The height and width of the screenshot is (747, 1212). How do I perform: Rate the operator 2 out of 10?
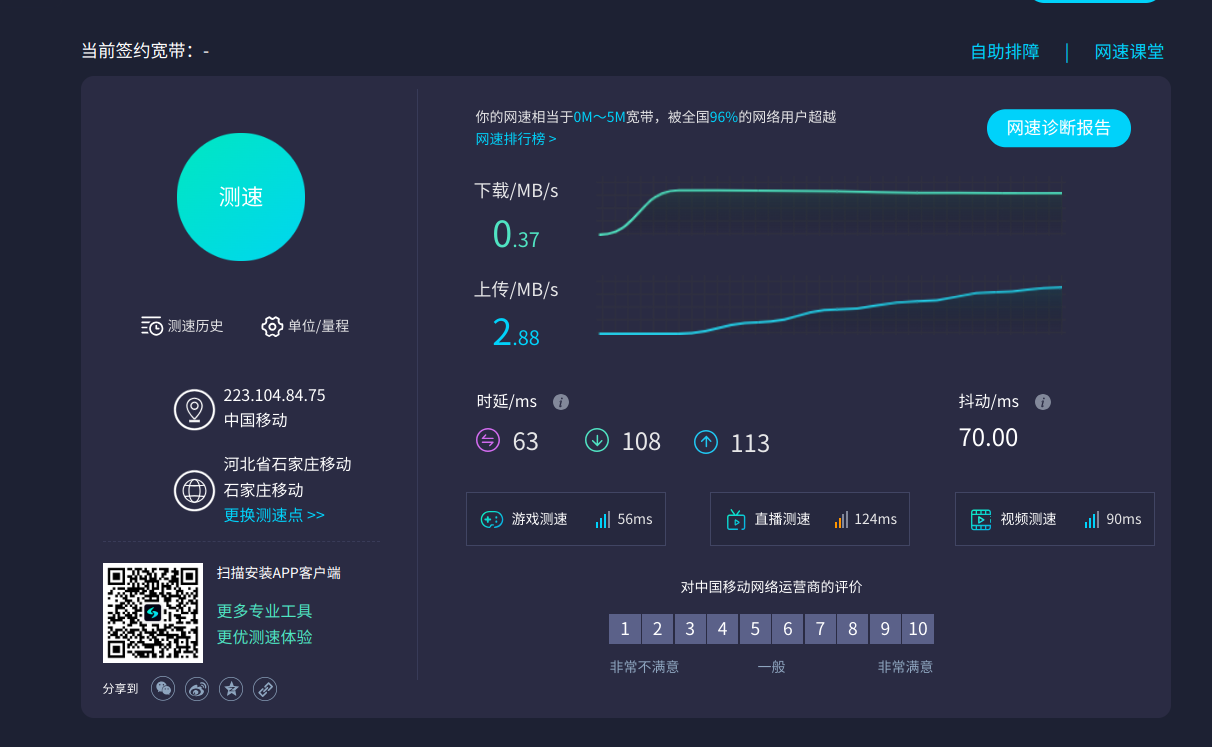[657, 629]
